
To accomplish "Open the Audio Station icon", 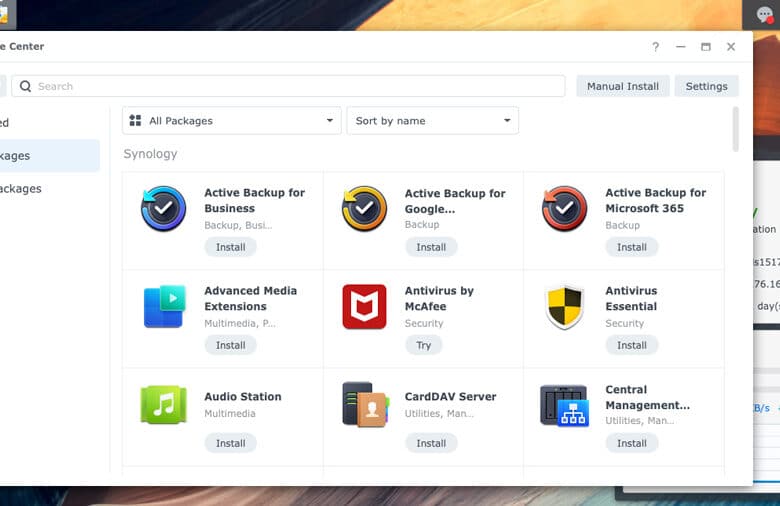I will coord(164,405).
